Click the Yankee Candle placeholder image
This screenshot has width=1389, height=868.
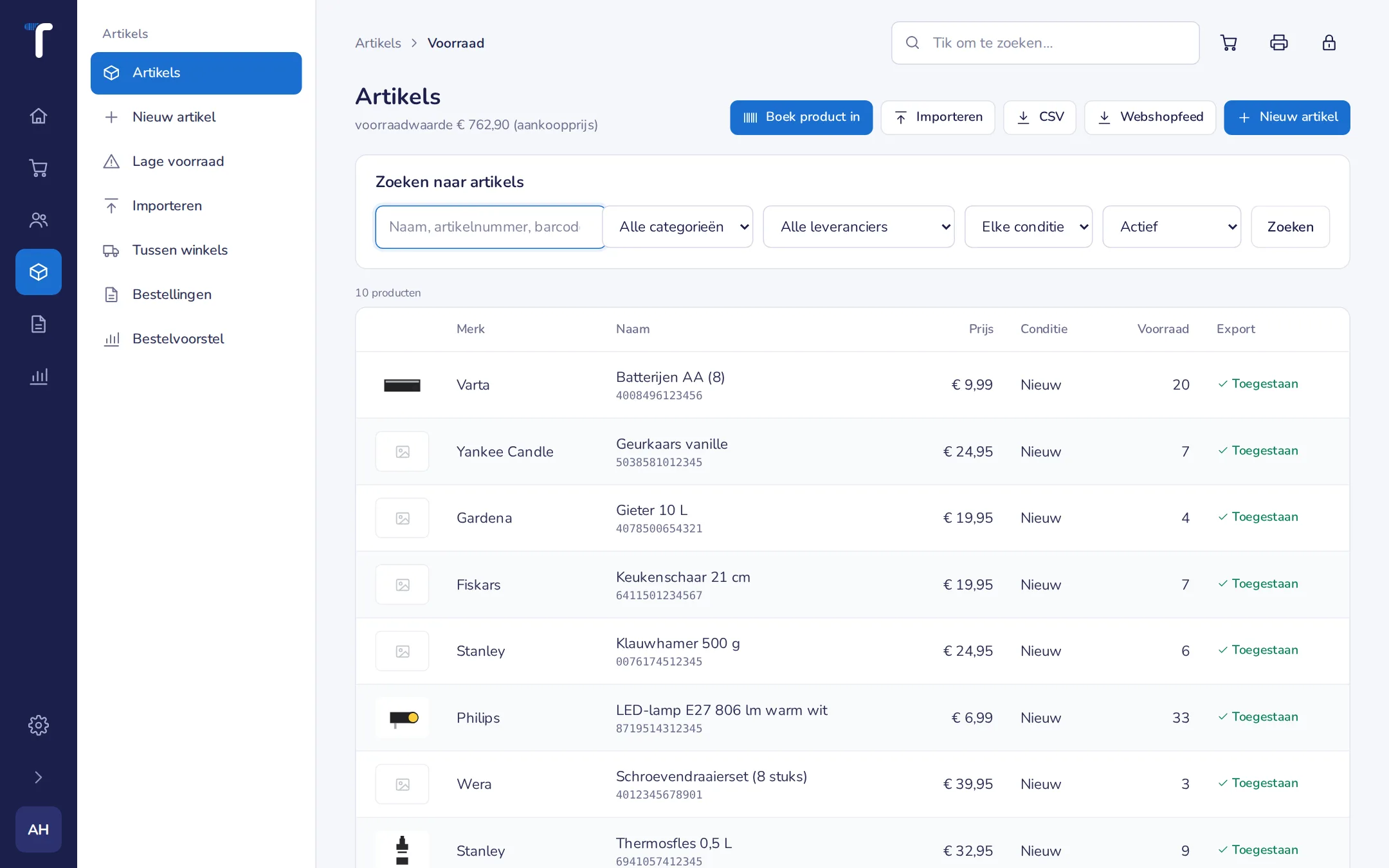(402, 451)
